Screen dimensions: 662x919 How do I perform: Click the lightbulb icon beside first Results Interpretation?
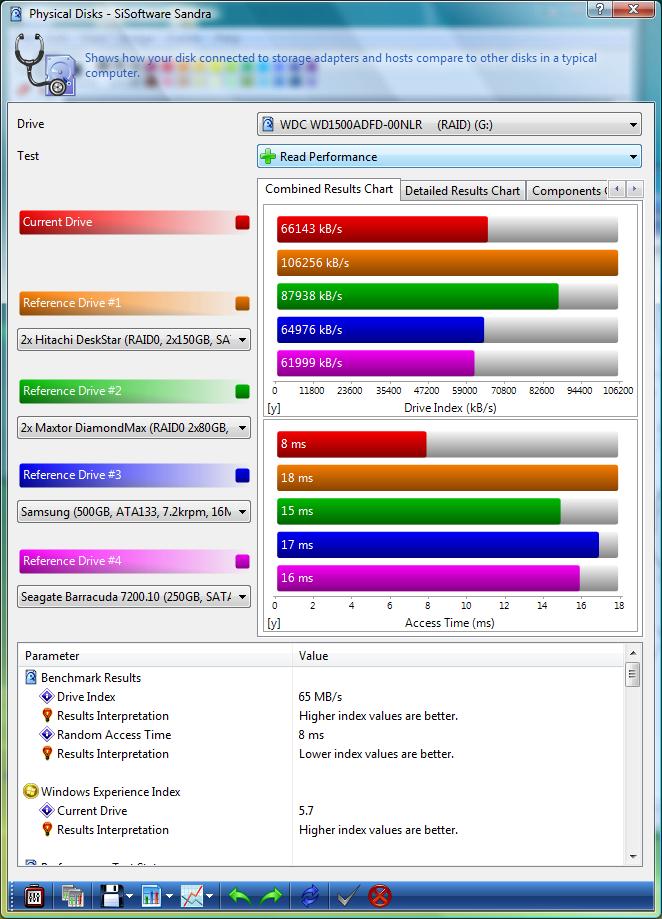47,715
